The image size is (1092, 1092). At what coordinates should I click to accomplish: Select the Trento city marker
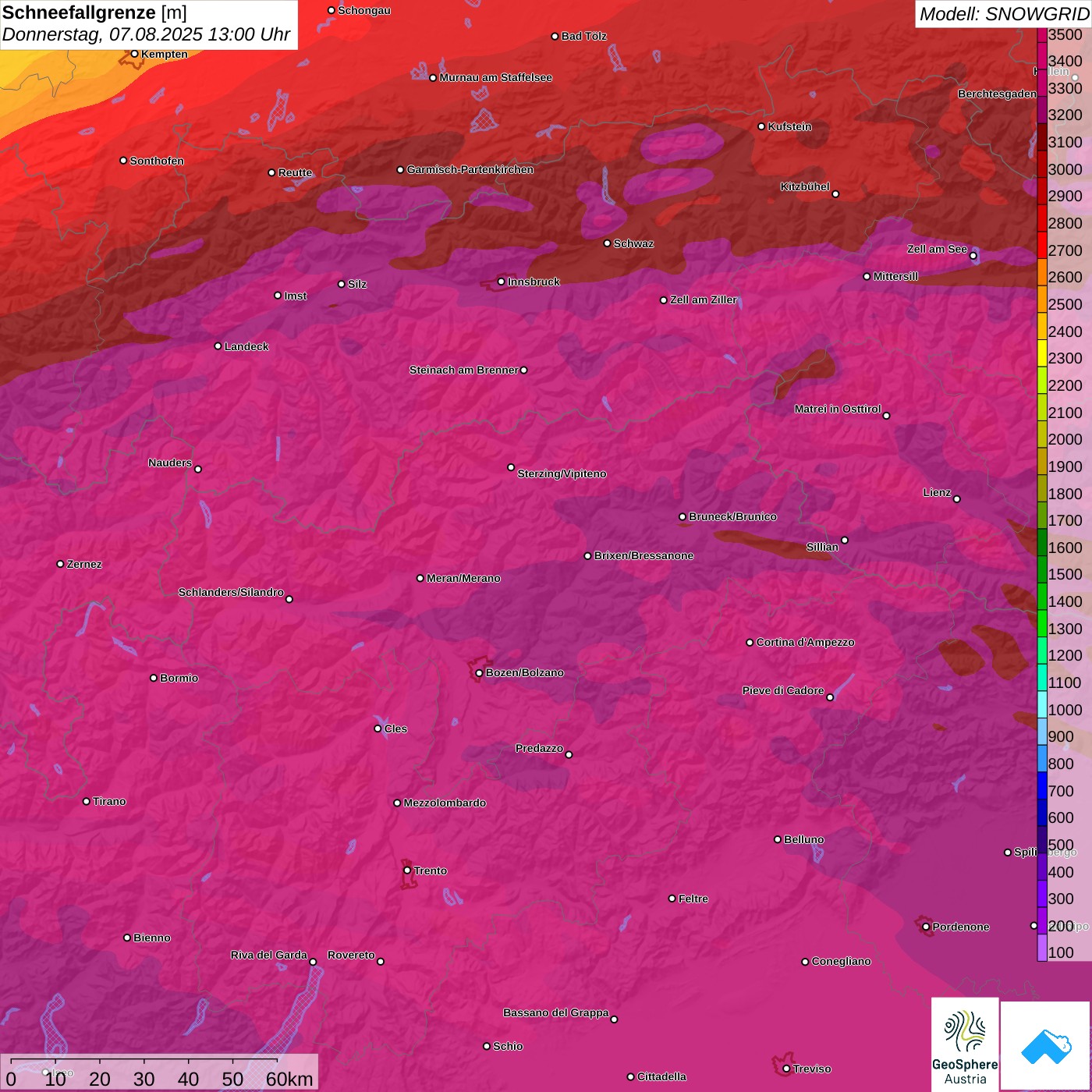(x=407, y=870)
